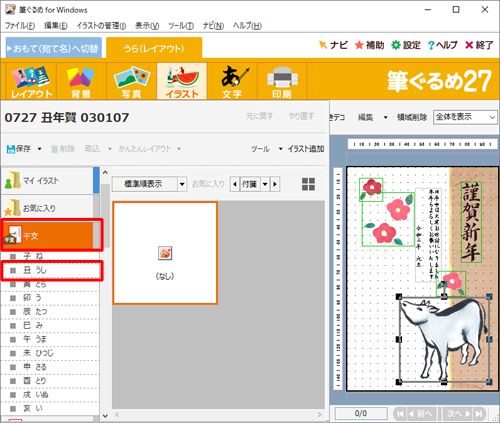
Task: Click 謹賀新年 text on postcard
Action: (x=471, y=222)
